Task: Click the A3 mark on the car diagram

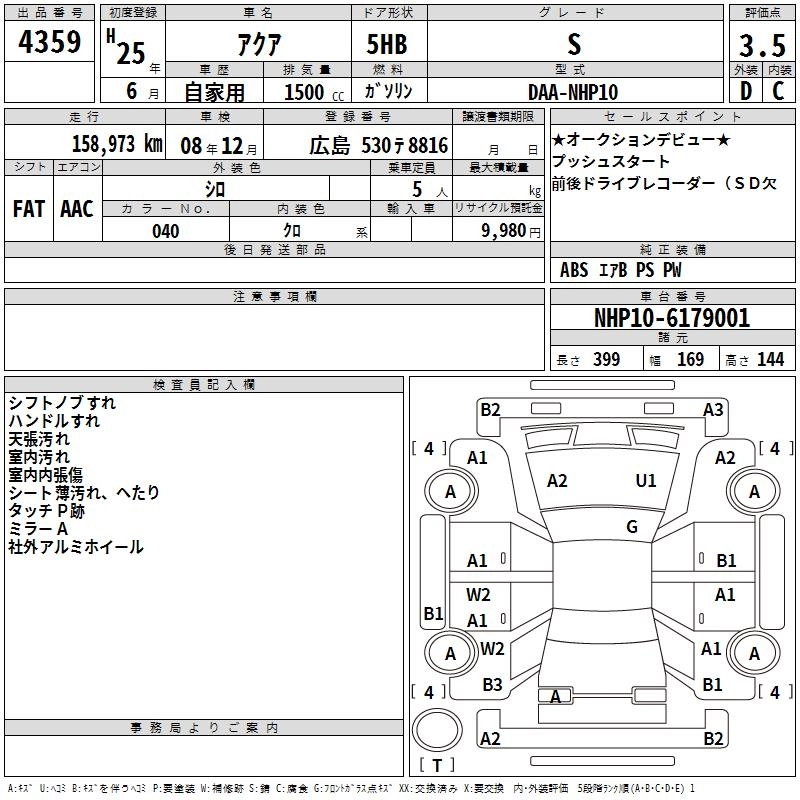Action: tap(713, 410)
